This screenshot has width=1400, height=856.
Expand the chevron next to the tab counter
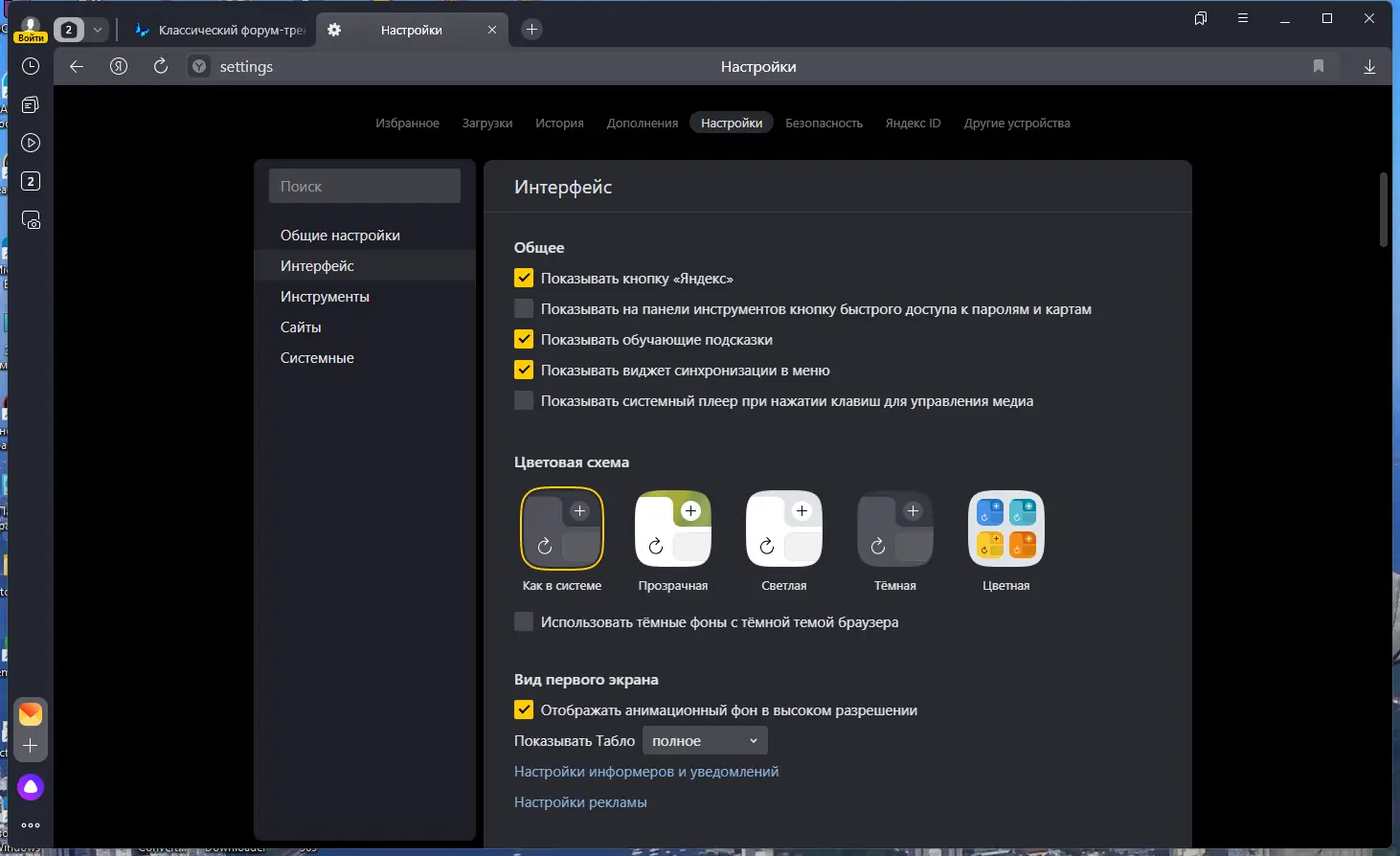point(98,30)
